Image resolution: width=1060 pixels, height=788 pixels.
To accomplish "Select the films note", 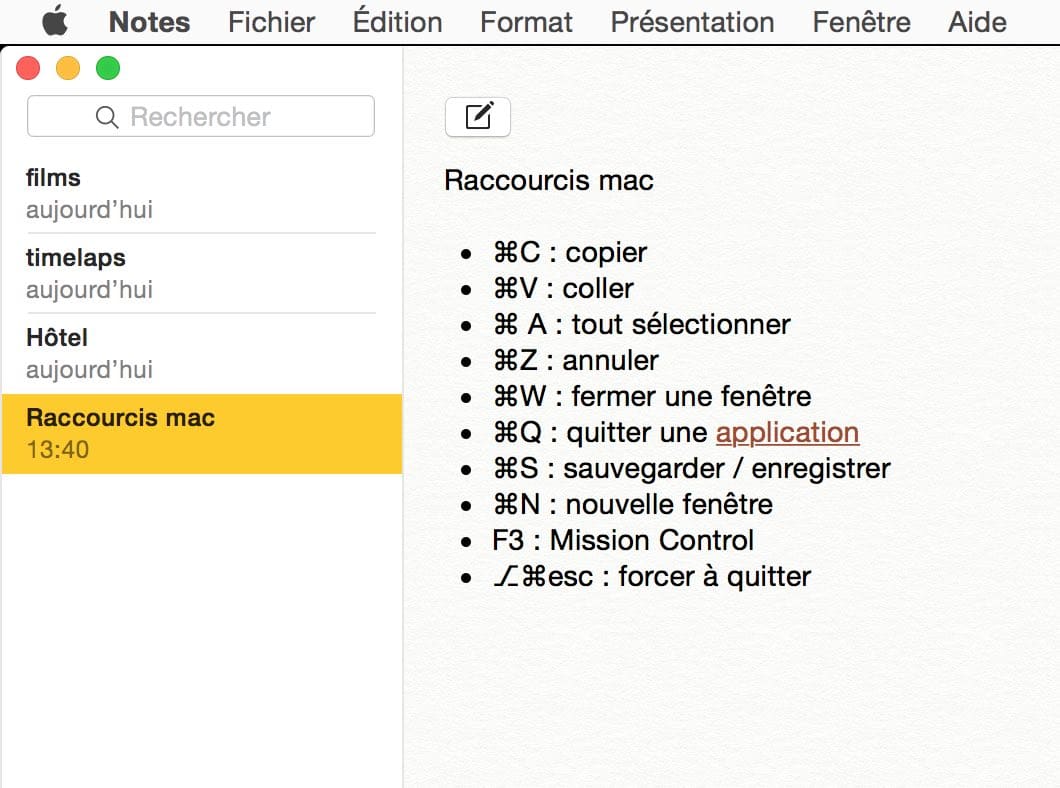I will (201, 193).
